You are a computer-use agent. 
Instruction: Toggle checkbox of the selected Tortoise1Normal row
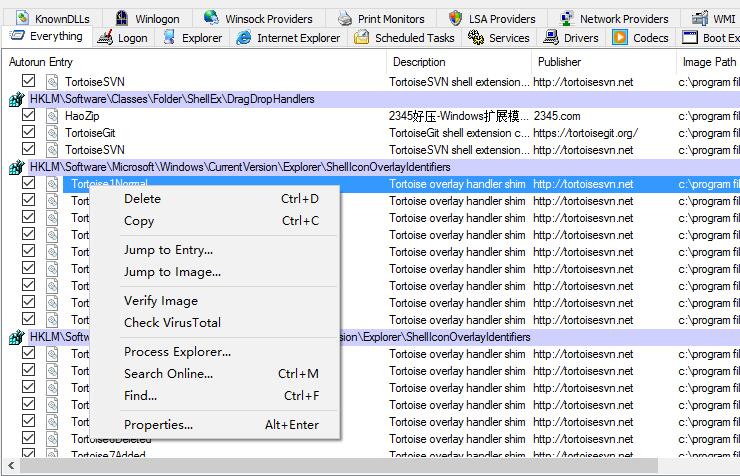pos(28,183)
